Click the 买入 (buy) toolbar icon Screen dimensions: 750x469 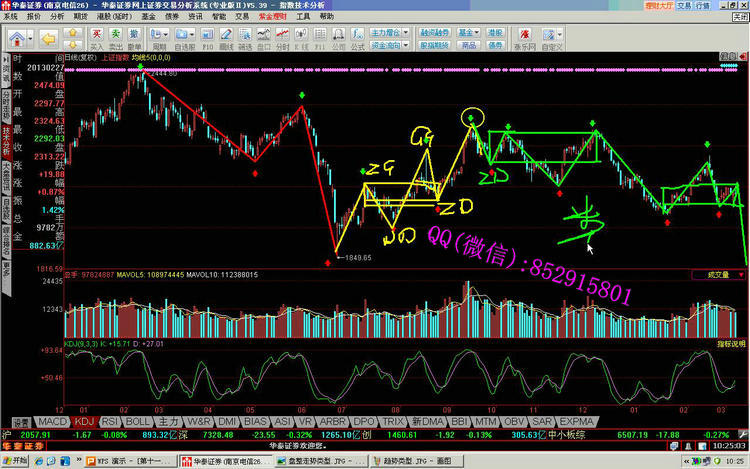96,39
